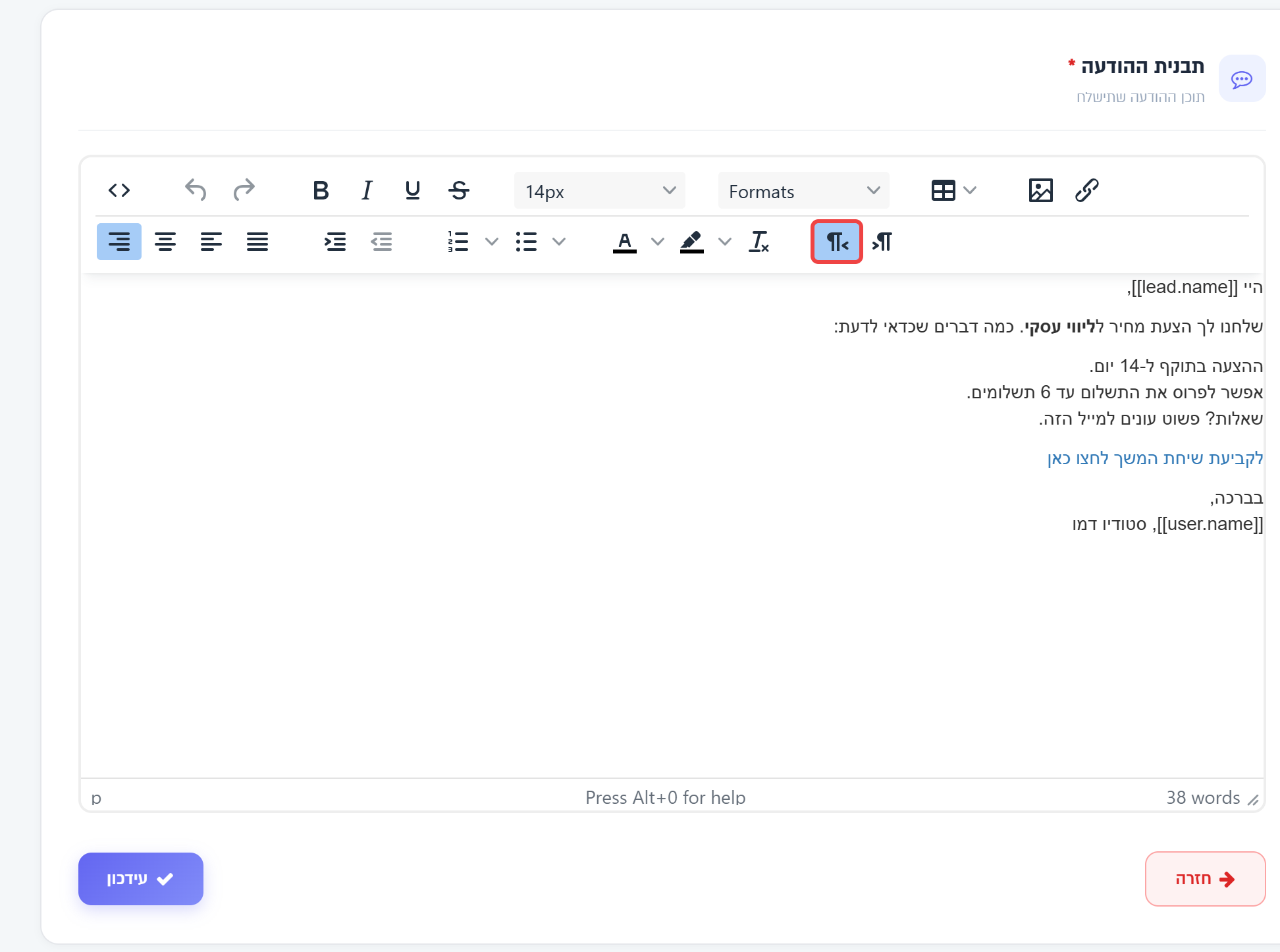Open the highlight color picker chevron
This screenshot has height=952, width=1280.
tap(725, 242)
